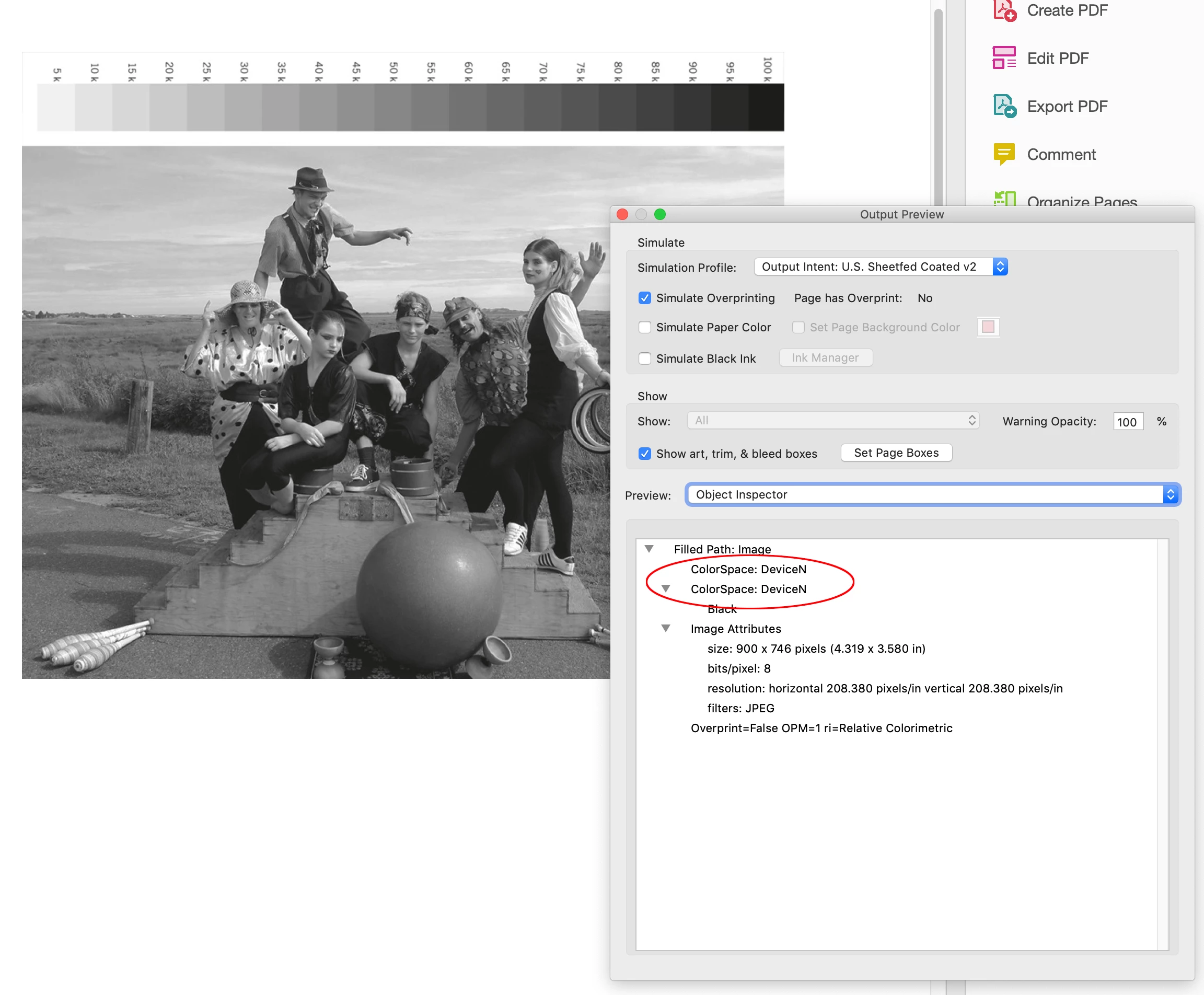Viewport: 1204px width, 995px height.
Task: Enable Simulate Black Ink checkbox
Action: click(x=645, y=358)
